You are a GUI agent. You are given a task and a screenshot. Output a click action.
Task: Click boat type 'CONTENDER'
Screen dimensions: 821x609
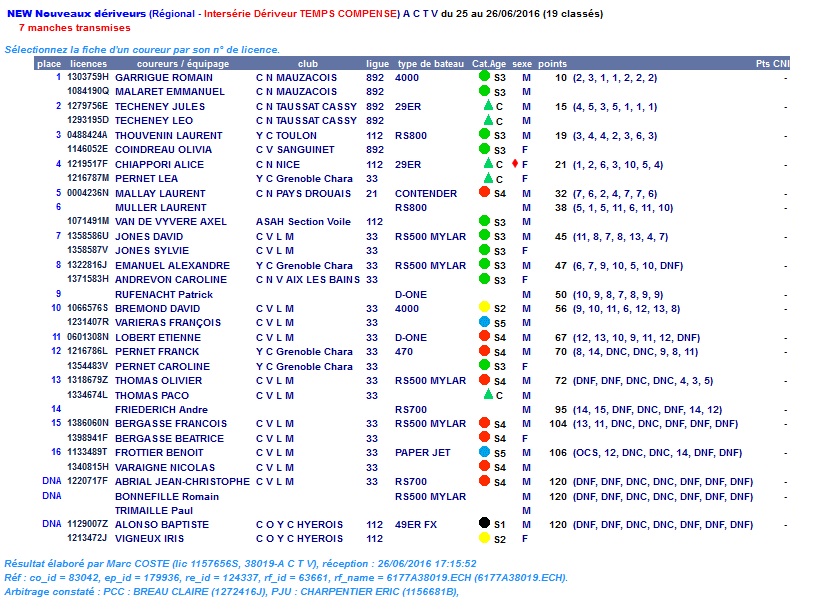pyautogui.click(x=426, y=193)
